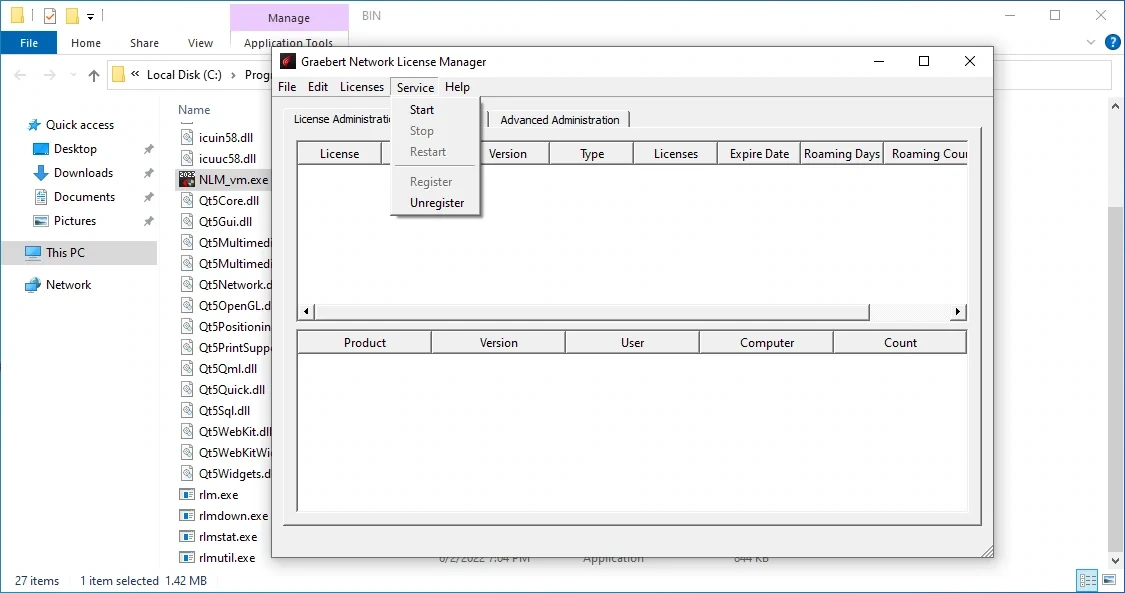This screenshot has height=593, width=1125.
Task: Click the Graebert app icon in title bar
Action: pyautogui.click(x=288, y=62)
